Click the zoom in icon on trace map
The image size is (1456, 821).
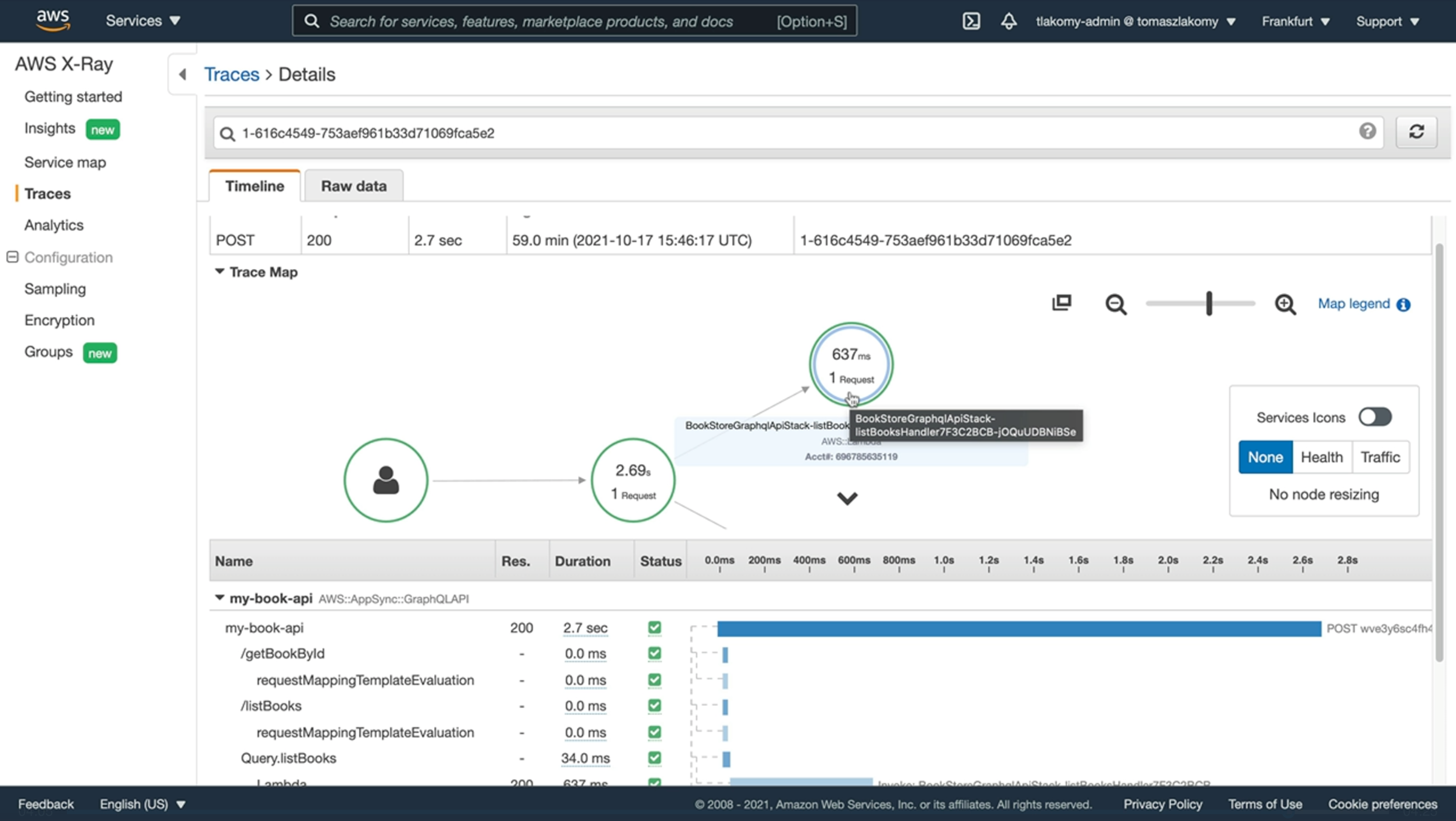1285,304
